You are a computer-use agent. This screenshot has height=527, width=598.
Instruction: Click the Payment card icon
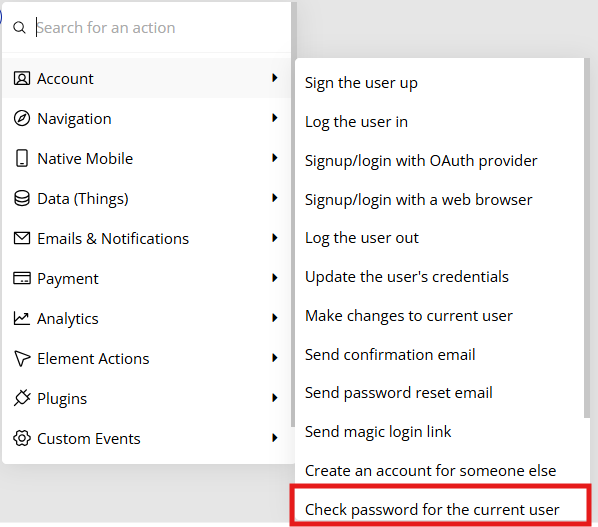pyautogui.click(x=22, y=278)
